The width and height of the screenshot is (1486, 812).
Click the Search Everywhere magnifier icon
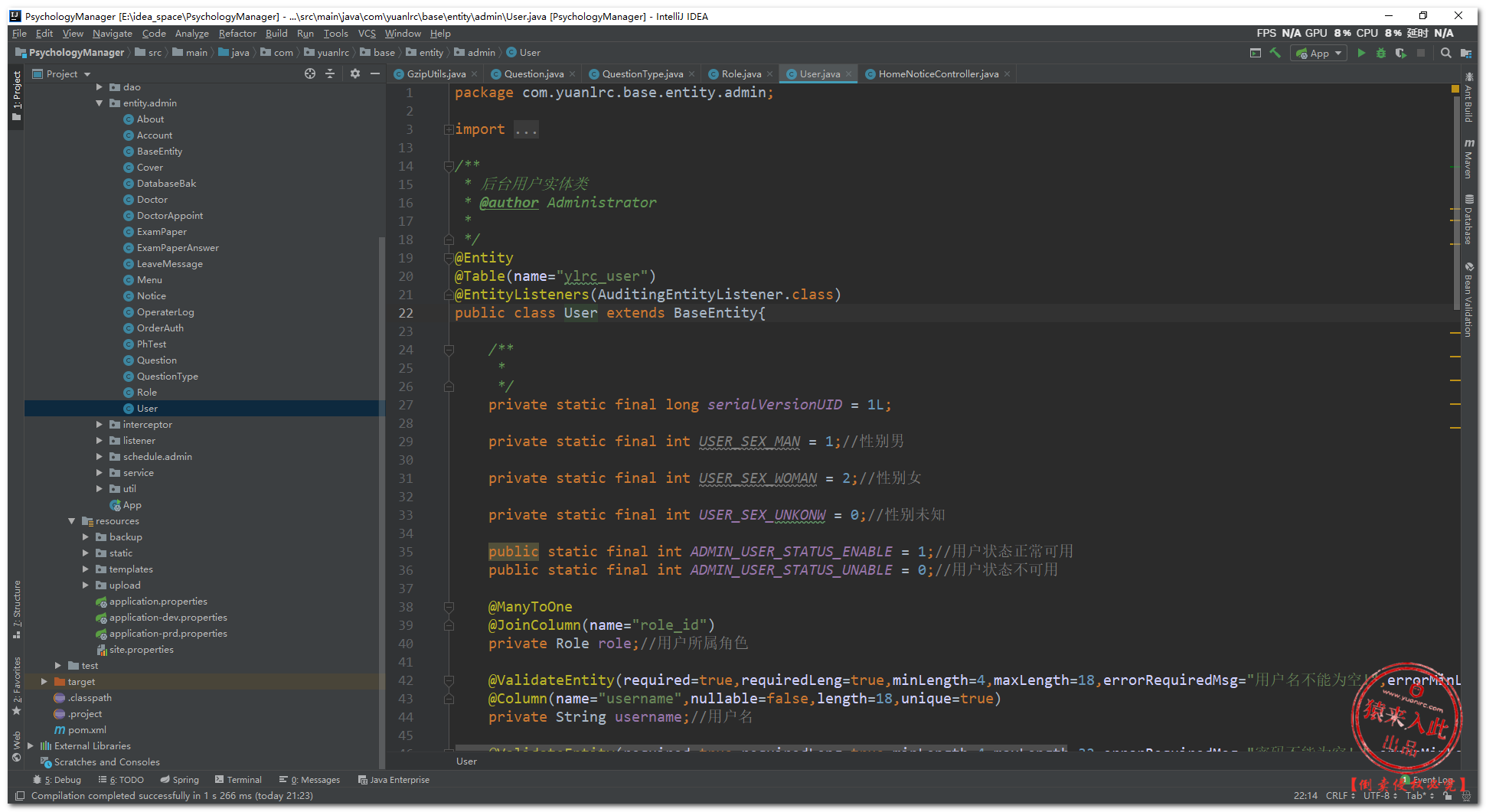pyautogui.click(x=1445, y=53)
